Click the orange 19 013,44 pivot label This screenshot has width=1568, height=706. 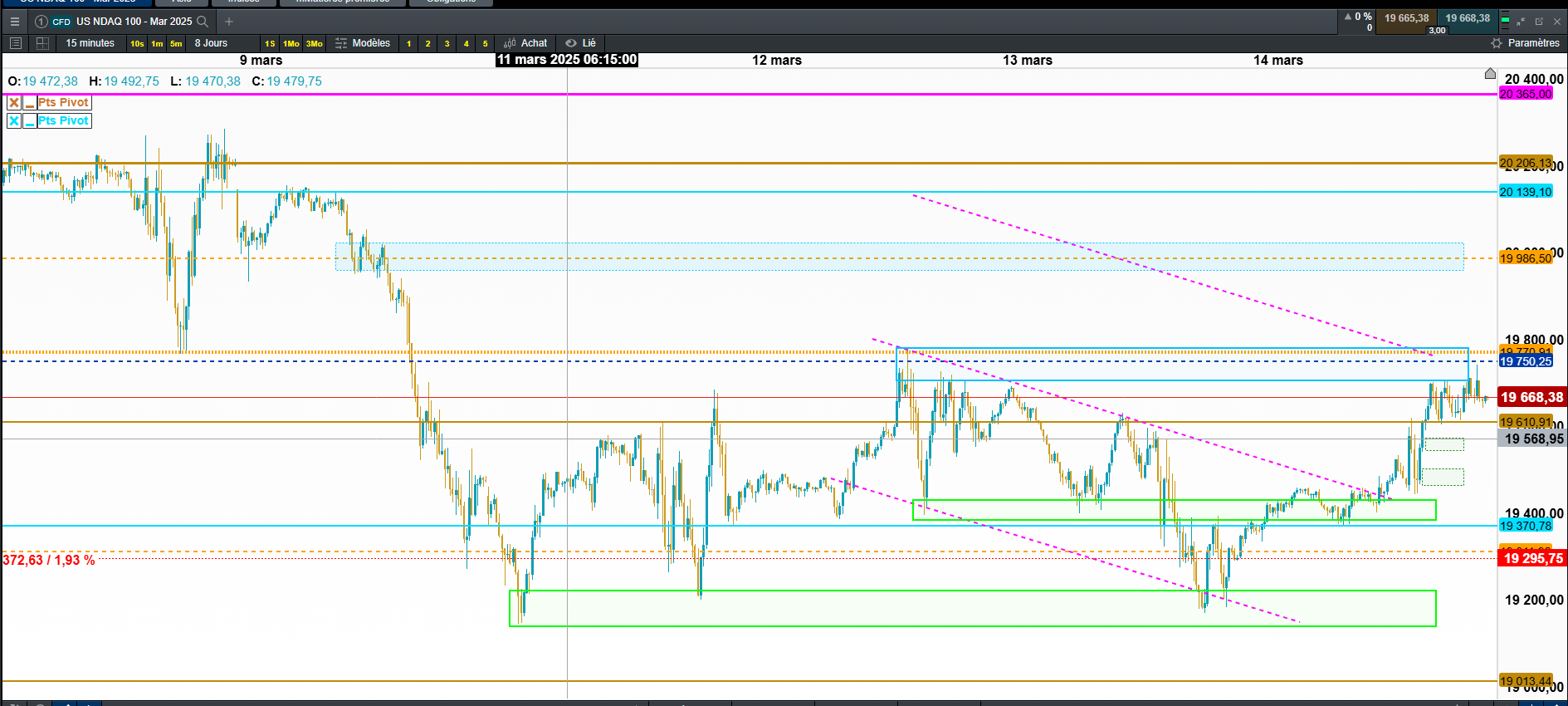(x=1526, y=681)
